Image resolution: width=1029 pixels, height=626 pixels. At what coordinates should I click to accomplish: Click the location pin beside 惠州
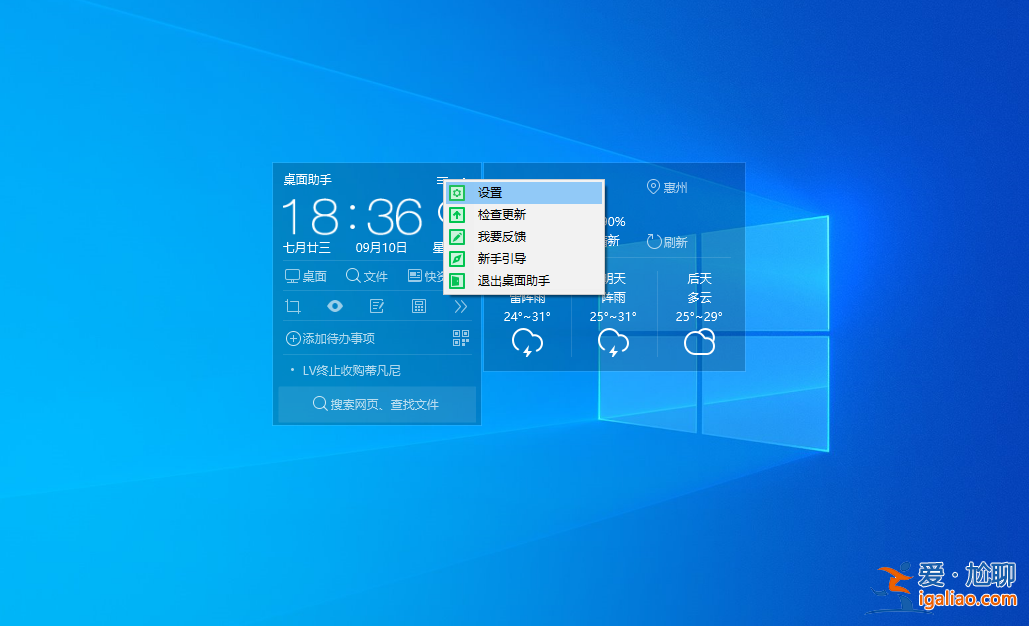652,187
